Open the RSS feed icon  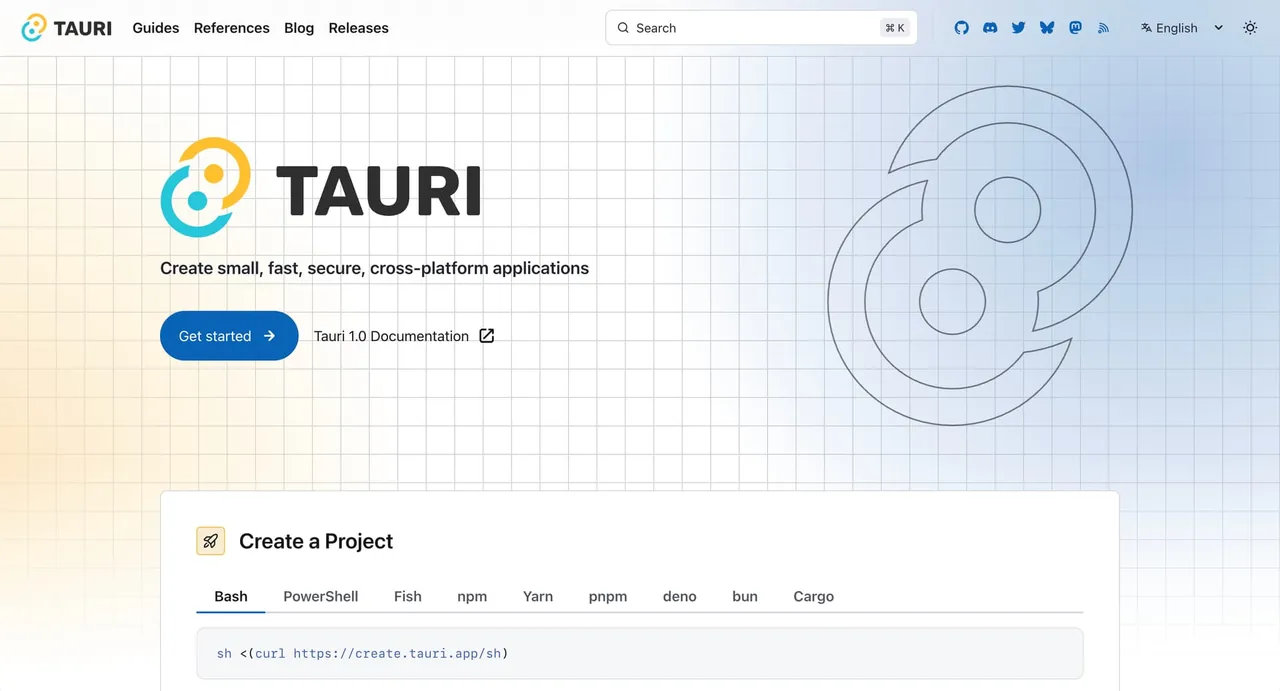click(1103, 28)
